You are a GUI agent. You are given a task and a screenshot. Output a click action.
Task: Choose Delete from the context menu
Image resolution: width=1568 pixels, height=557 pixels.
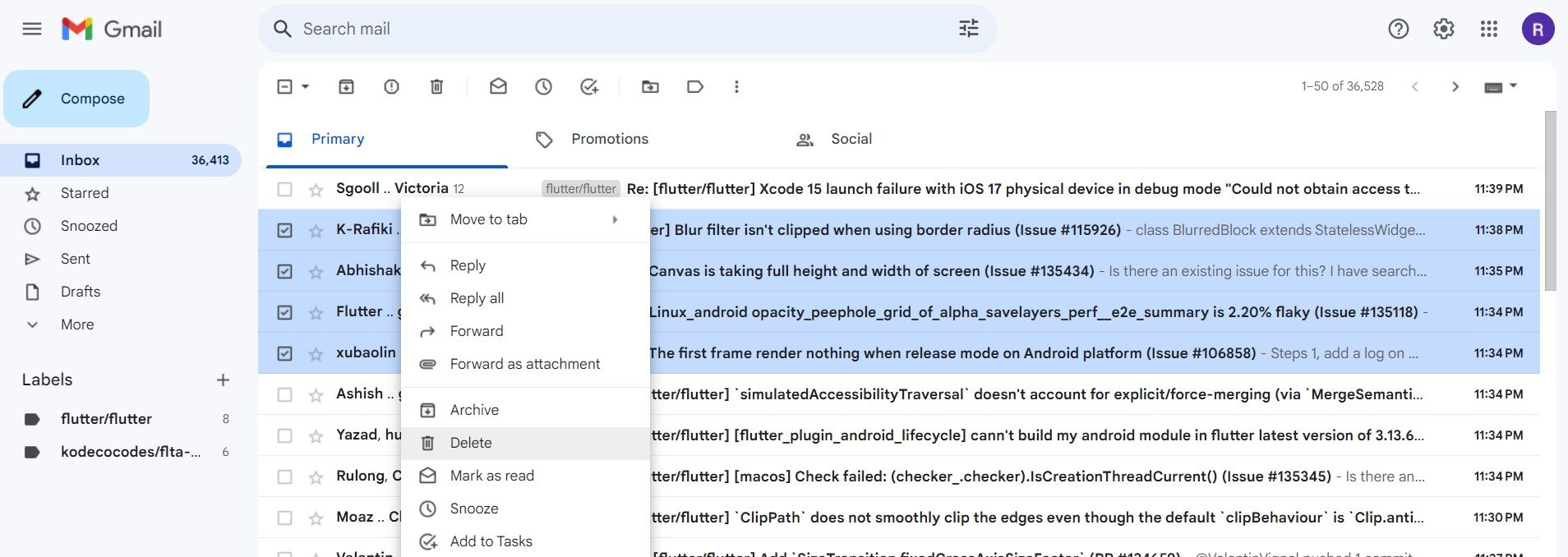[x=525, y=443]
